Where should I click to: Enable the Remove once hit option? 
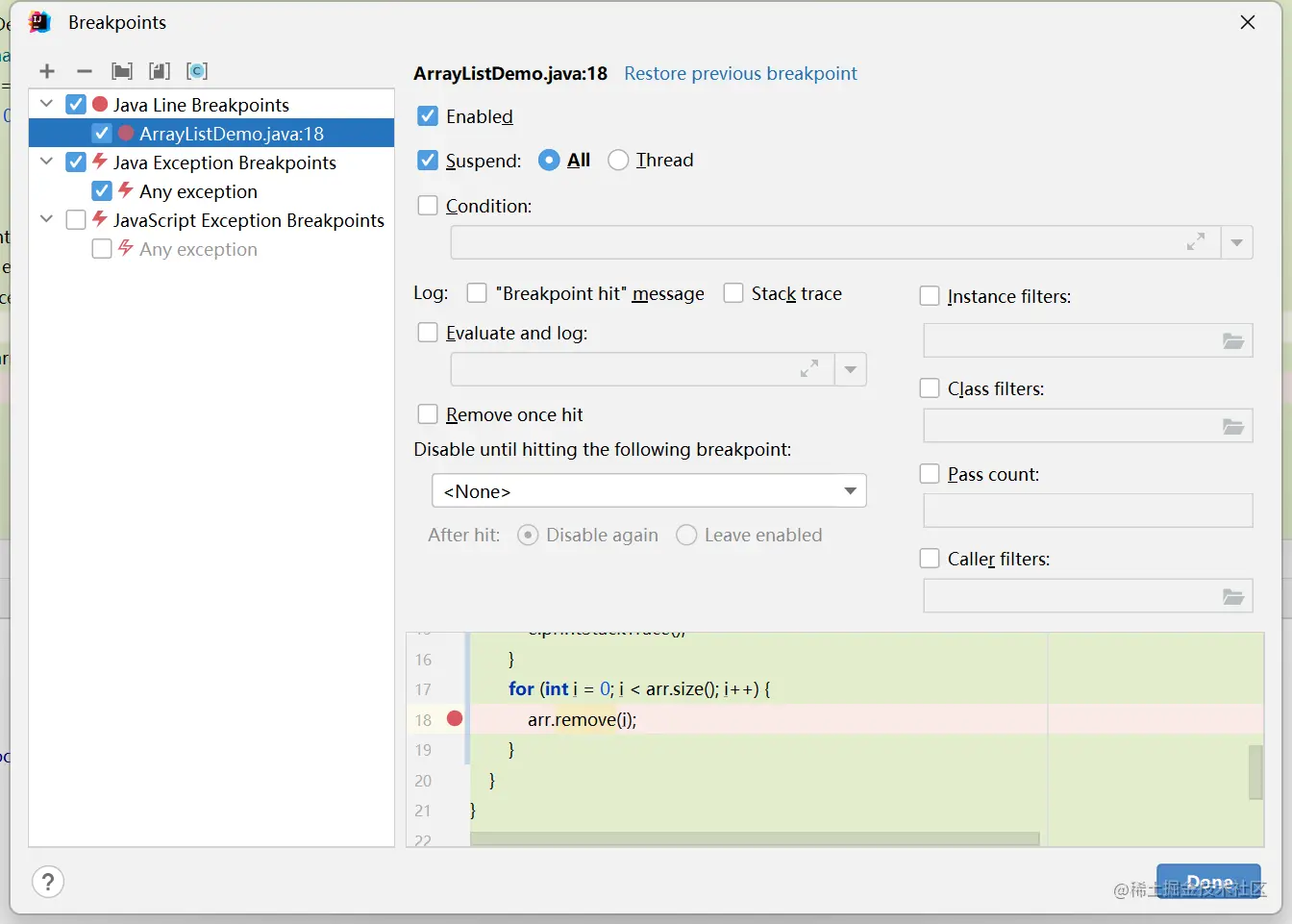429,414
